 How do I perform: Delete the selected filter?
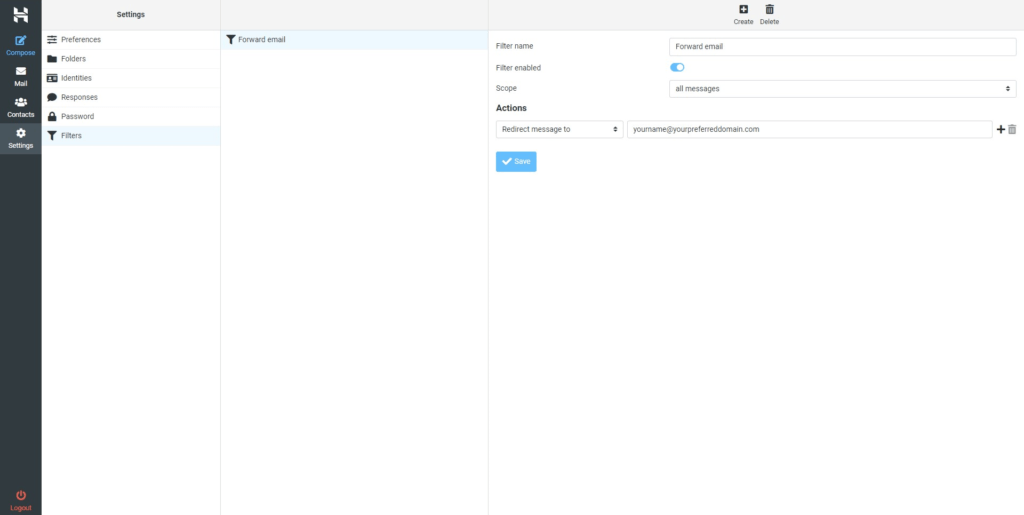click(x=769, y=15)
